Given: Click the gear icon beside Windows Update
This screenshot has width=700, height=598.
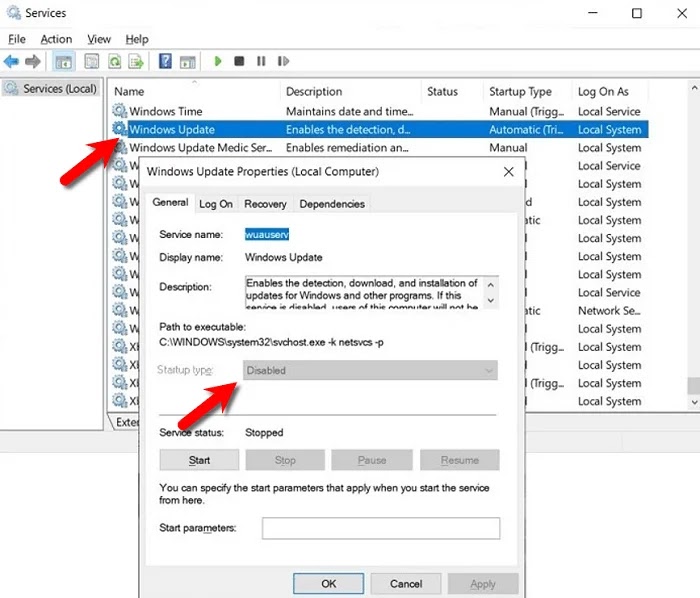Looking at the screenshot, I should 120,129.
